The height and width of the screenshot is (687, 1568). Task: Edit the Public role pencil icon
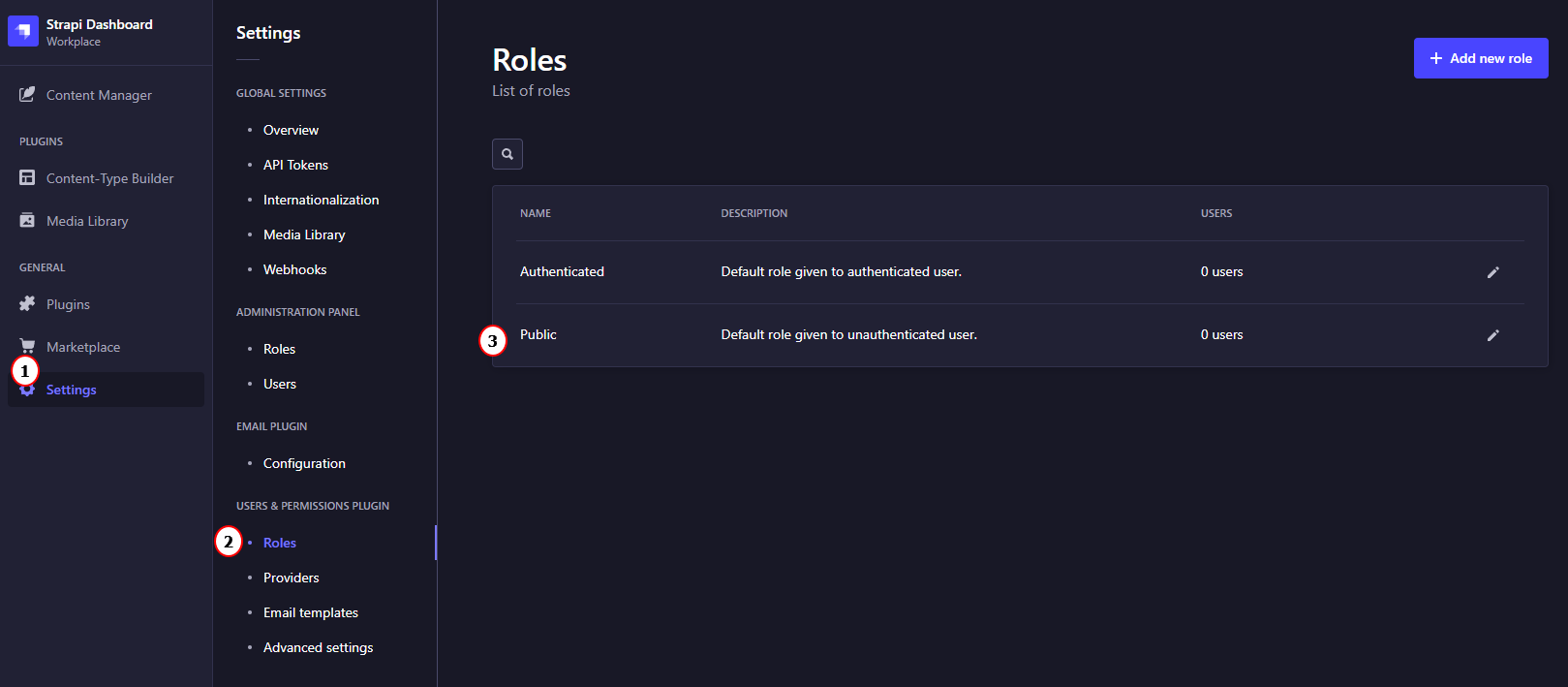pos(1492,335)
